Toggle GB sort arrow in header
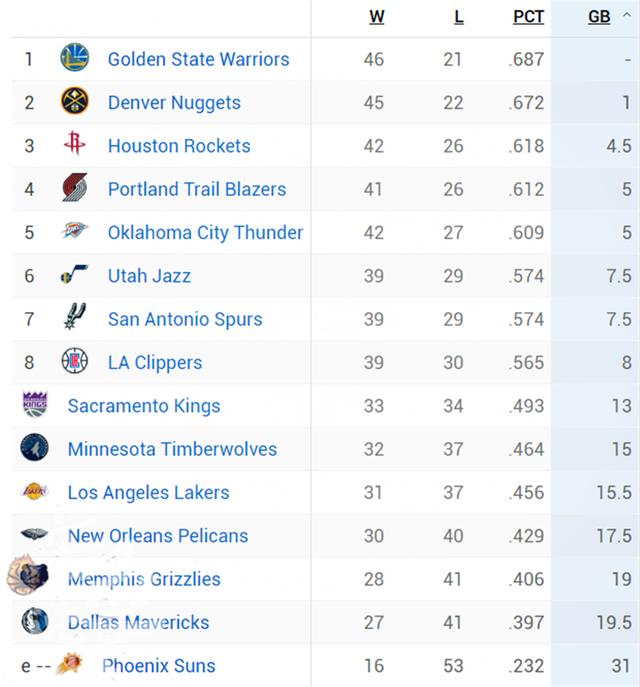The image size is (640, 687). tap(627, 15)
